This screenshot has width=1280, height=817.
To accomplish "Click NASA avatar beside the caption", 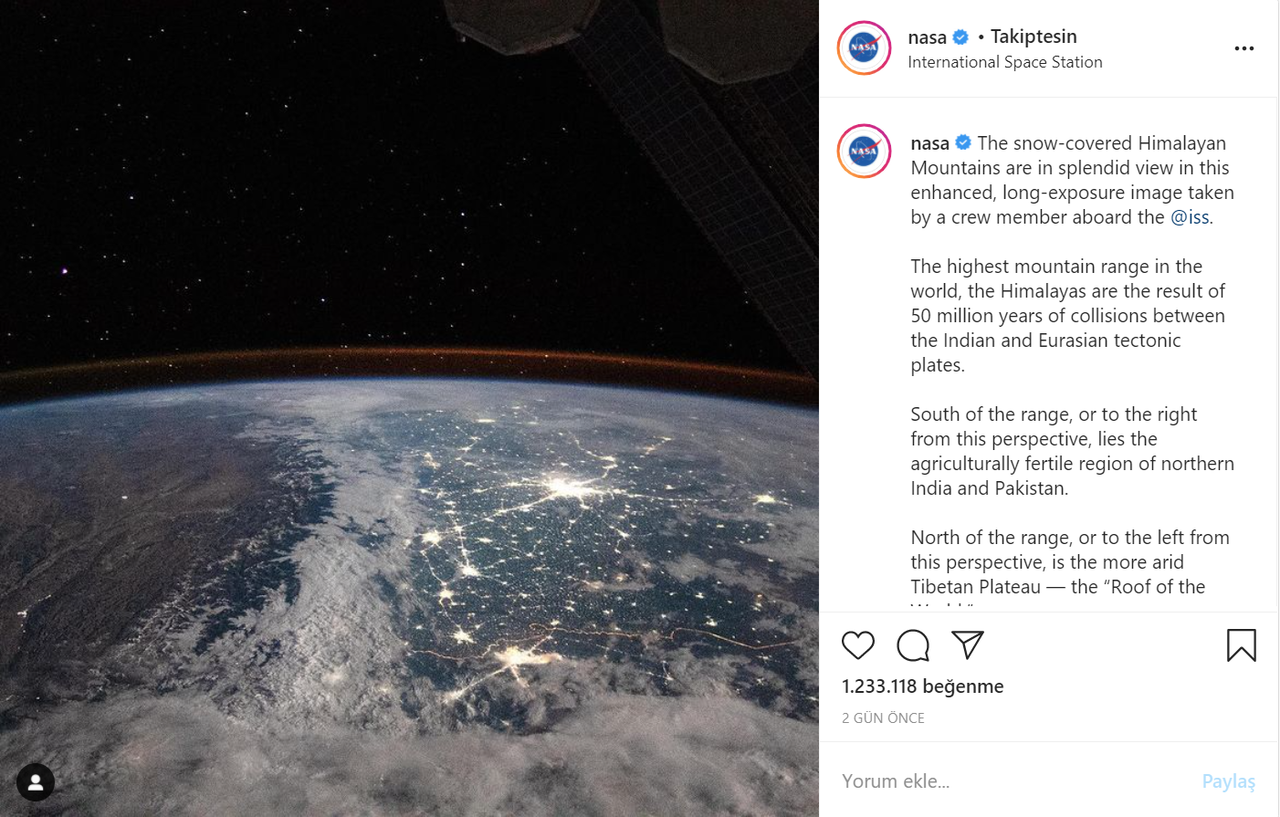I will click(x=863, y=151).
